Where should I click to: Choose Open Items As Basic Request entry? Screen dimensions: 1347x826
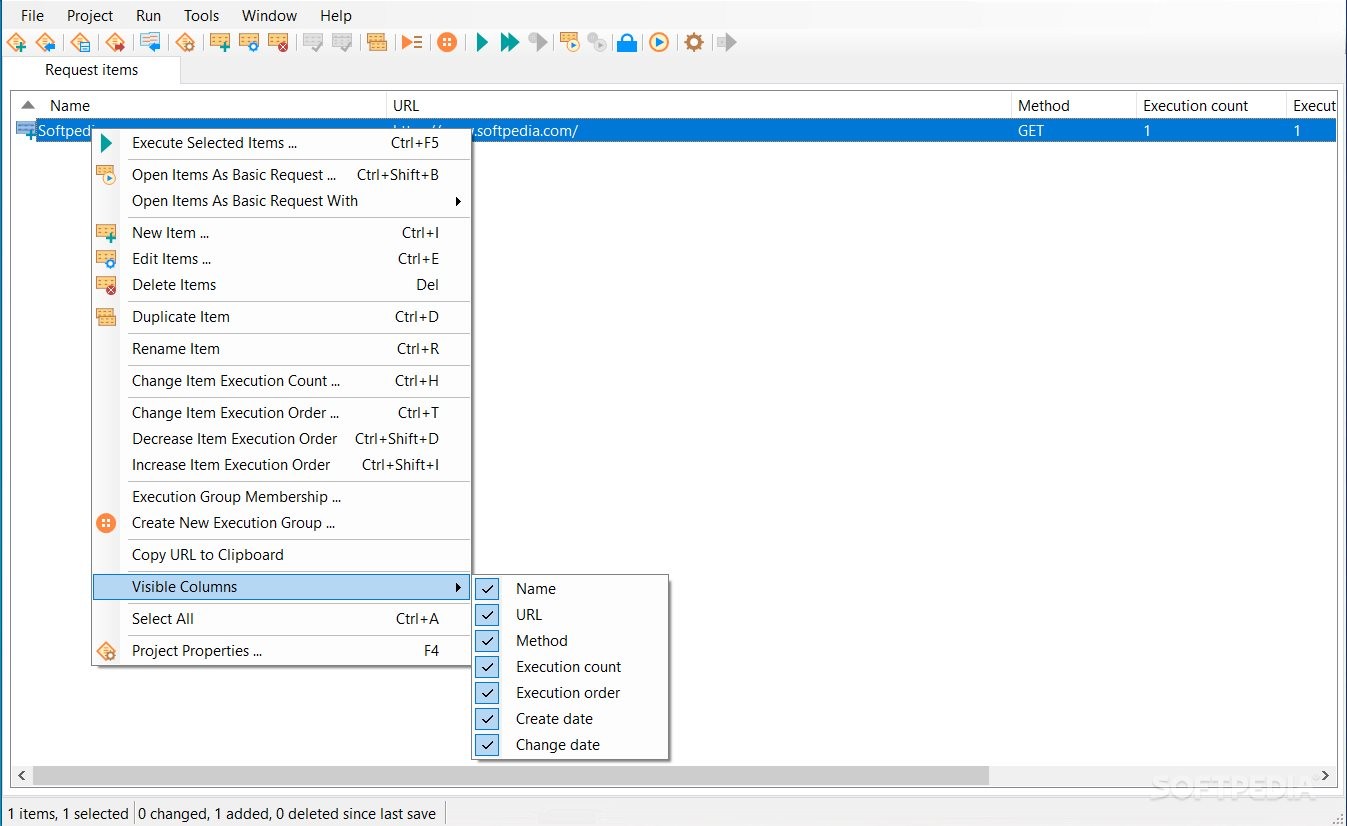click(281, 175)
